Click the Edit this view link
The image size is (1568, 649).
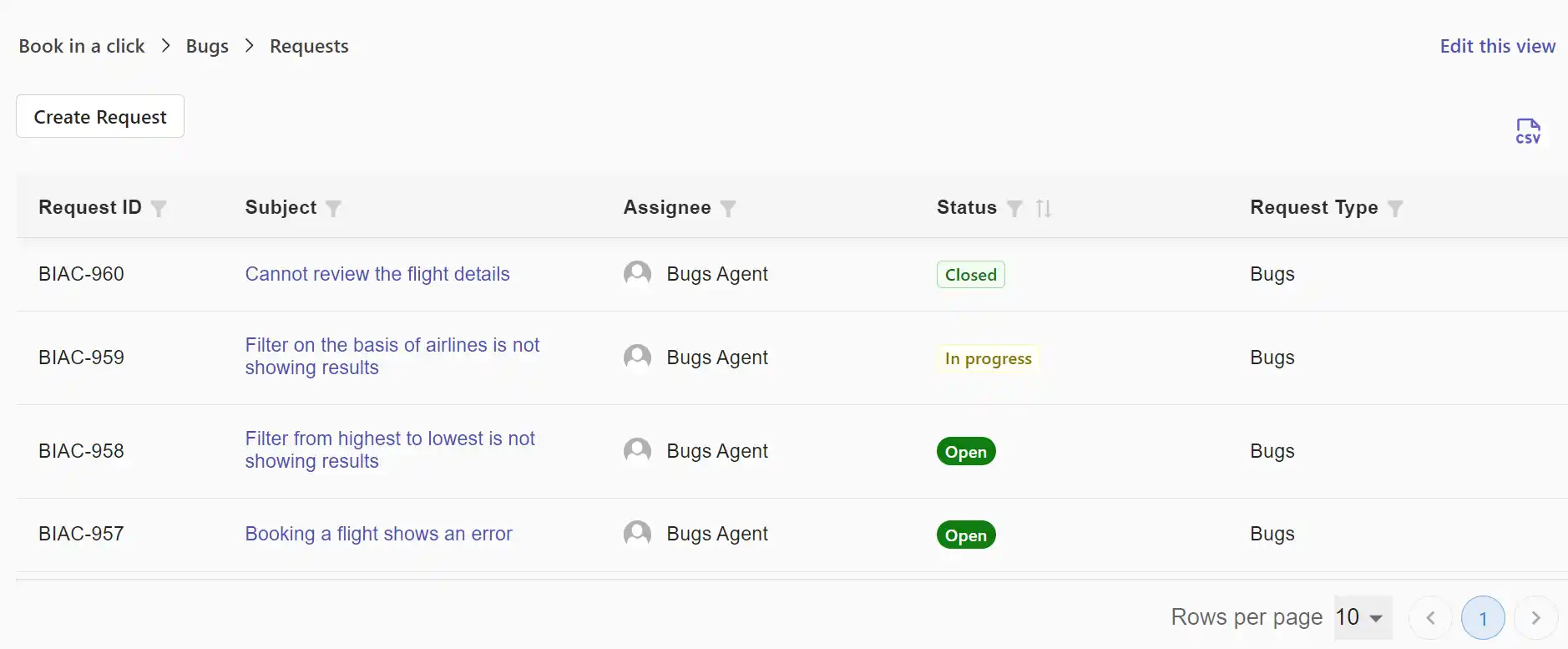[x=1497, y=46]
